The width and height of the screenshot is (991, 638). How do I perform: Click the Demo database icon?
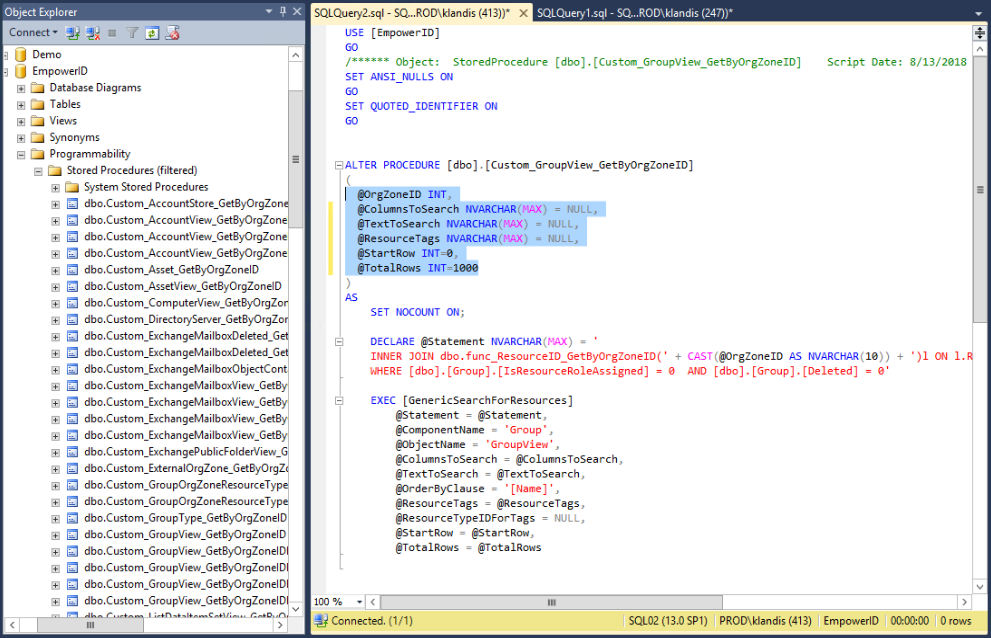tap(21, 54)
